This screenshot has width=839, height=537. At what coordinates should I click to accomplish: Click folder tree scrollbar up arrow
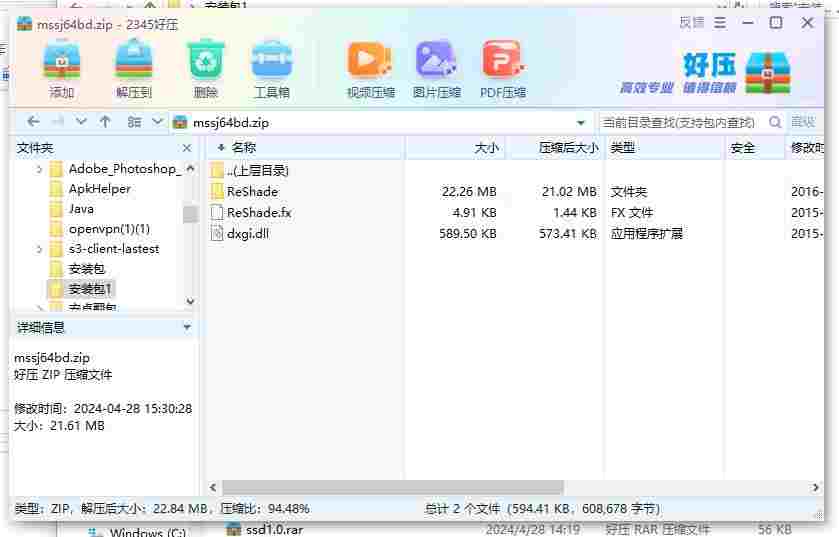(190, 168)
